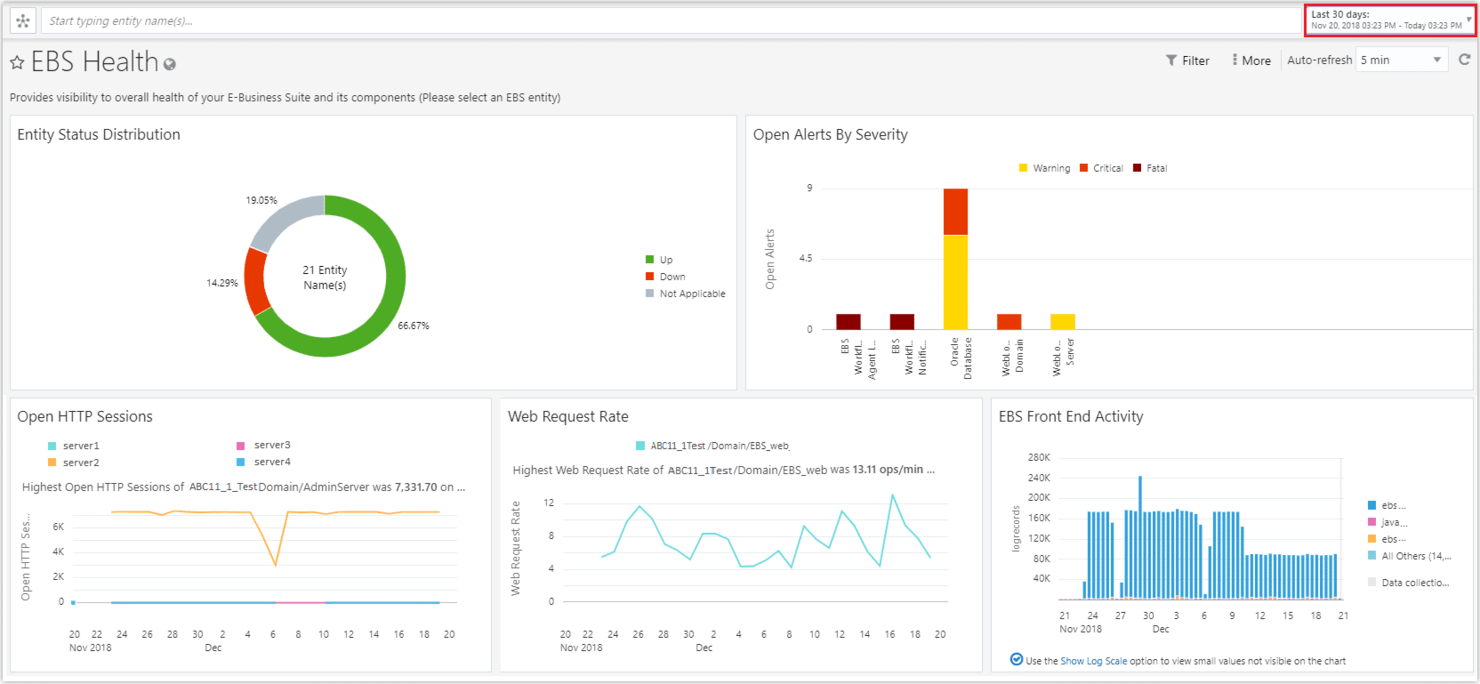Toggle the Down status legend entry

pyautogui.click(x=666, y=276)
